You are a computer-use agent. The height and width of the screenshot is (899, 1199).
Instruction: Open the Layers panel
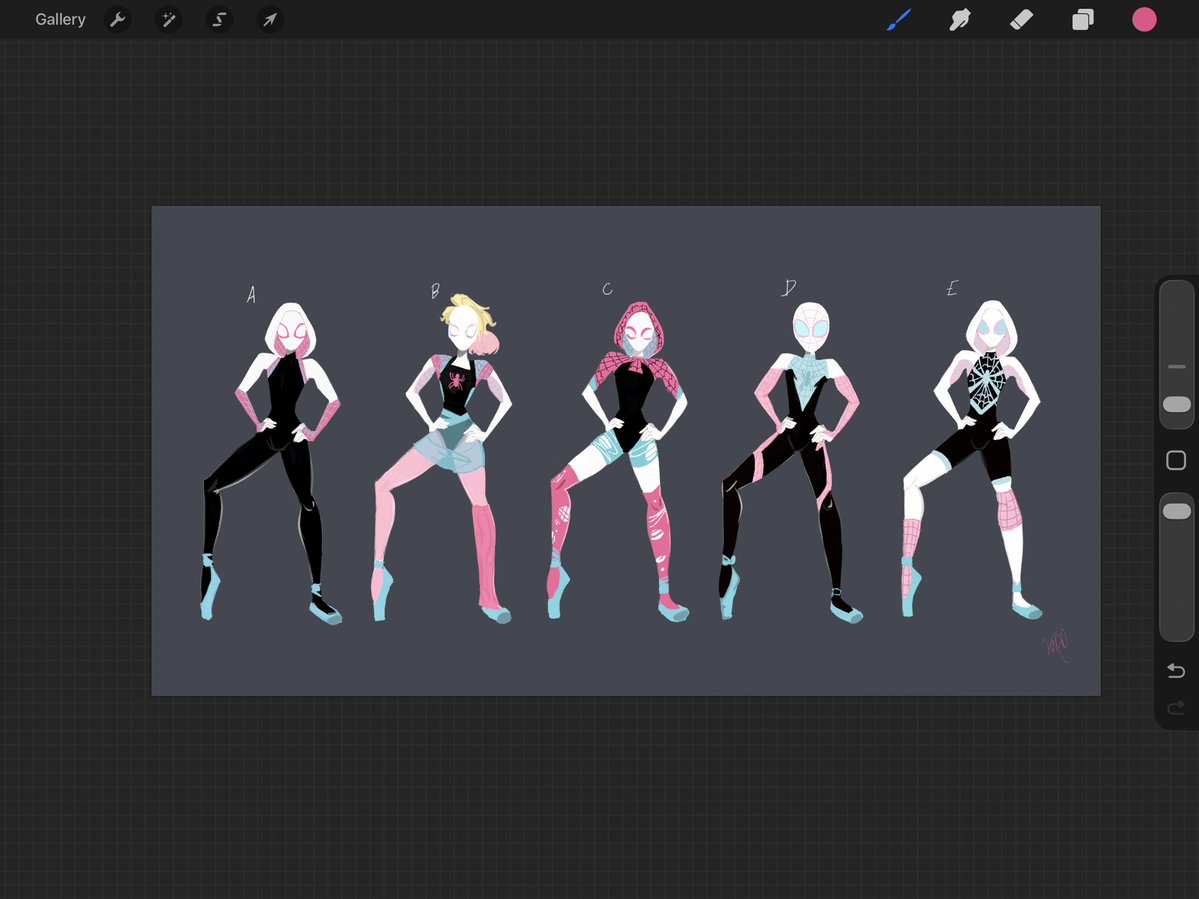[x=1083, y=19]
